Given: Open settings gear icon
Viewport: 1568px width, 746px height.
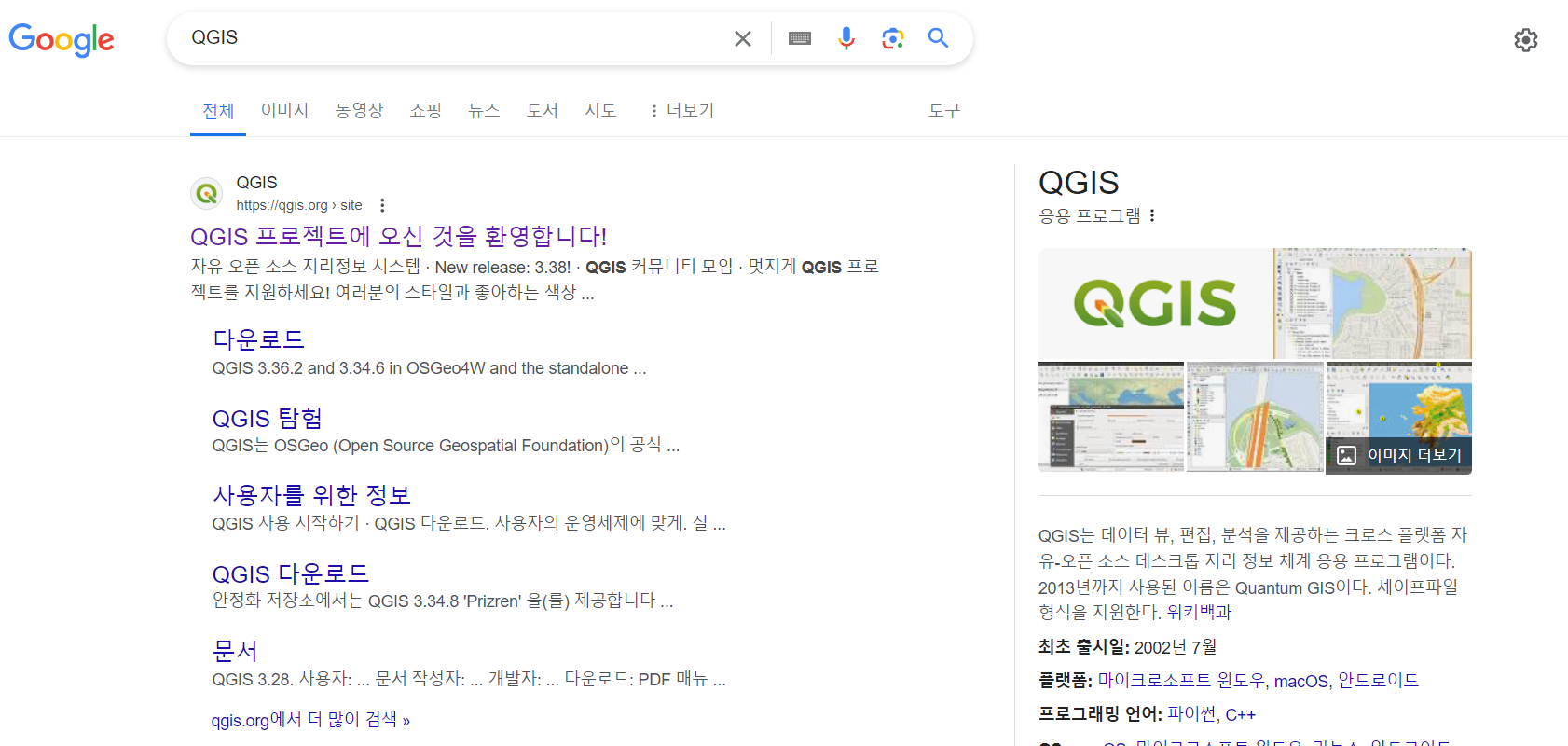Looking at the screenshot, I should [x=1526, y=40].
